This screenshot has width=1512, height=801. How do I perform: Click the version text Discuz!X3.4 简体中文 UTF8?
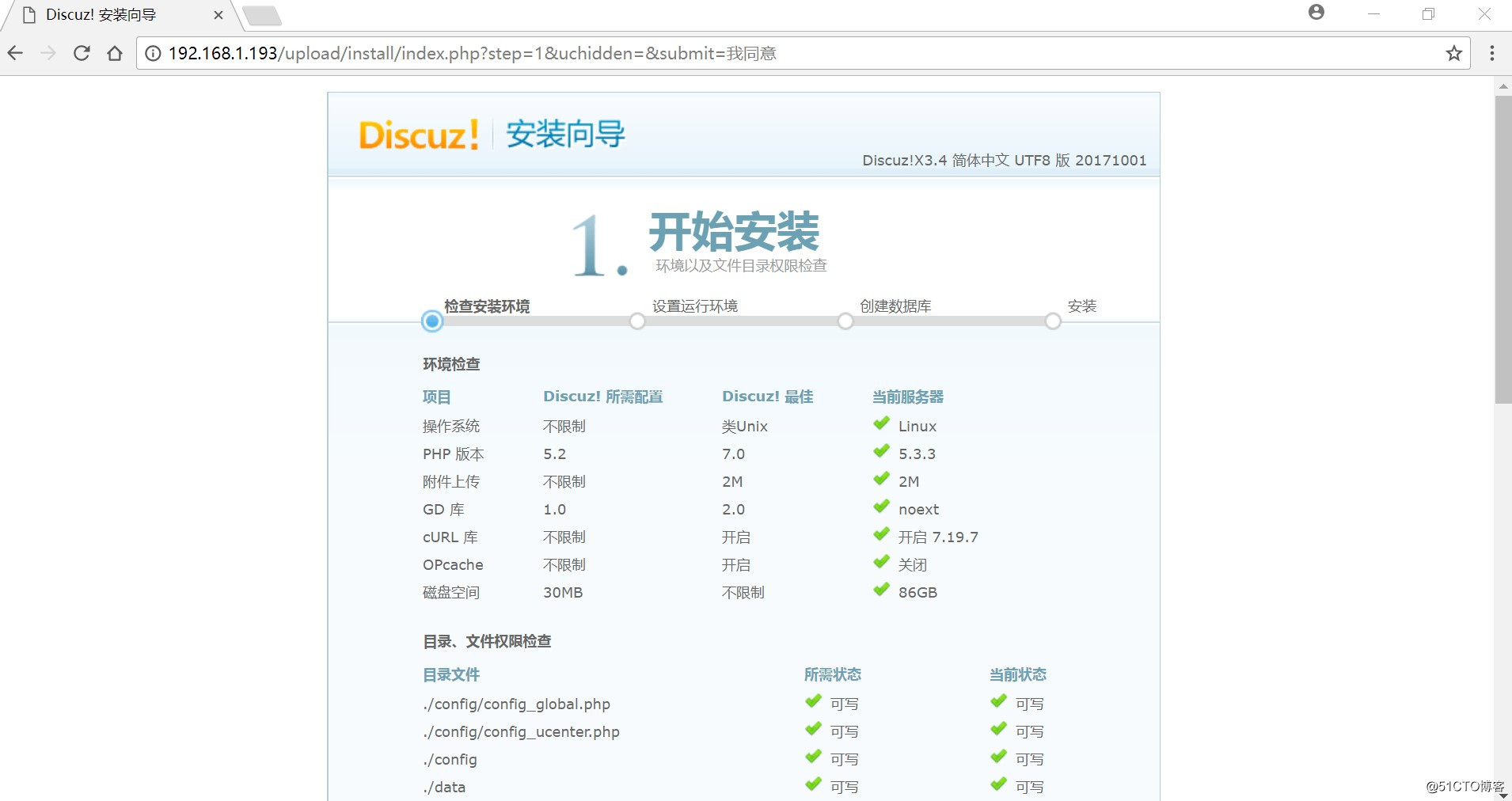[x=956, y=161]
